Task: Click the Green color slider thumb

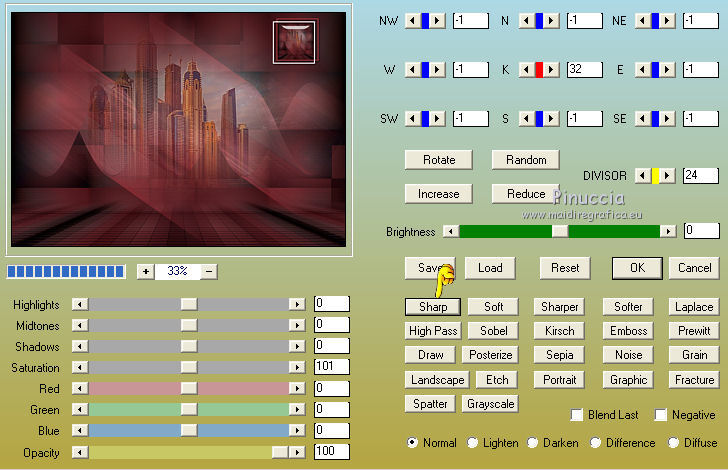Action: (188, 409)
